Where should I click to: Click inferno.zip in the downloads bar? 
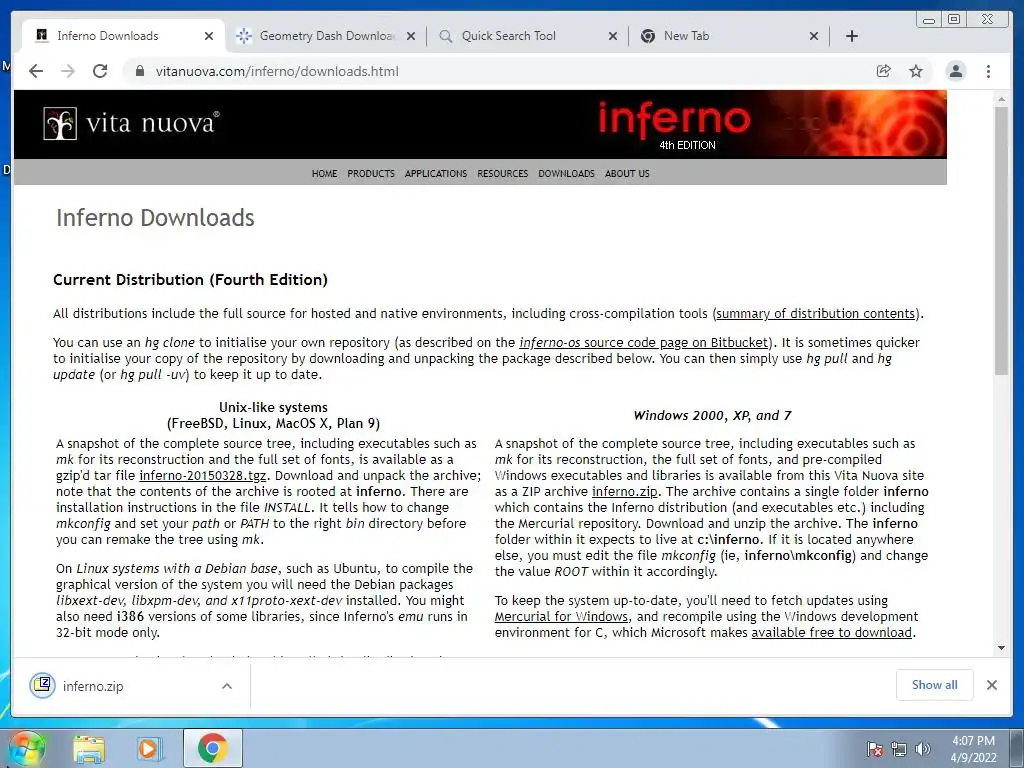[93, 686]
